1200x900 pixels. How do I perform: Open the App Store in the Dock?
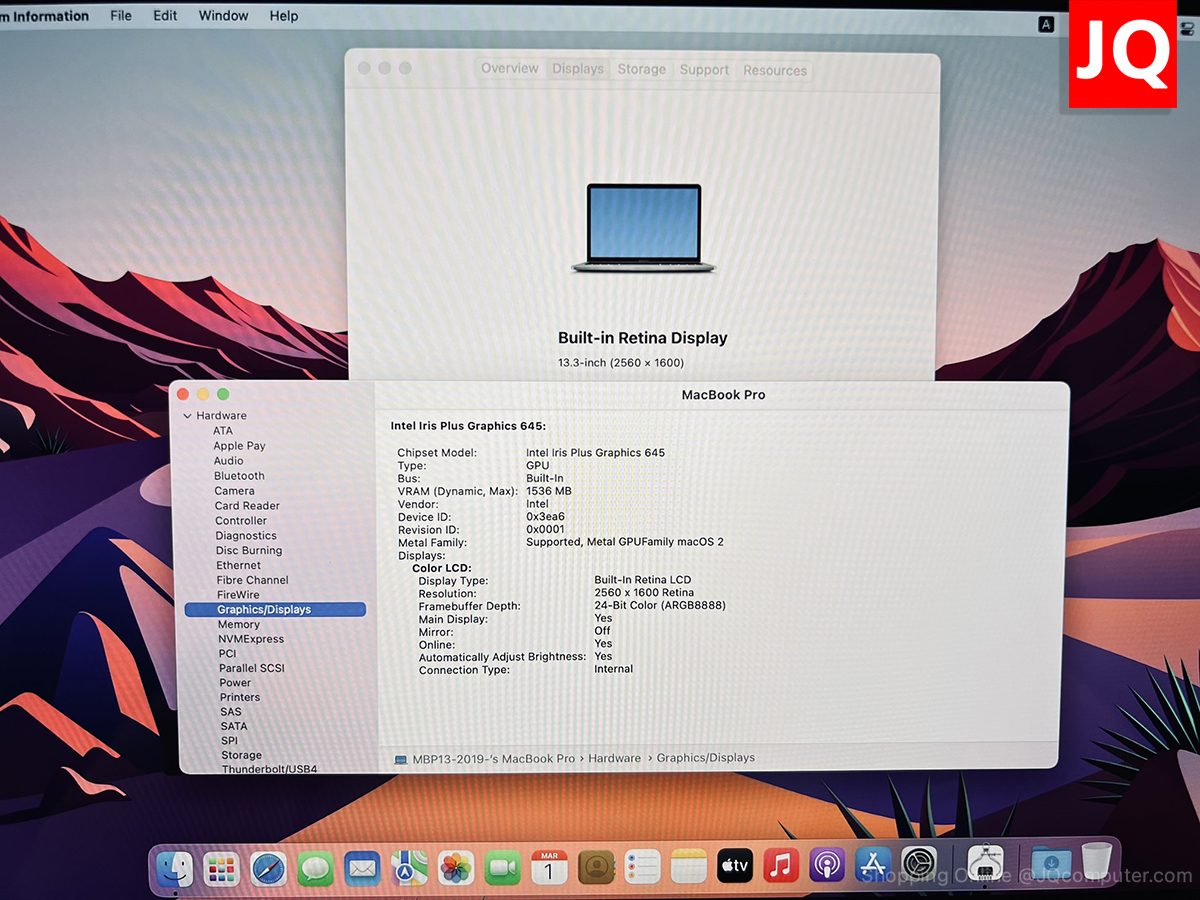click(x=873, y=866)
